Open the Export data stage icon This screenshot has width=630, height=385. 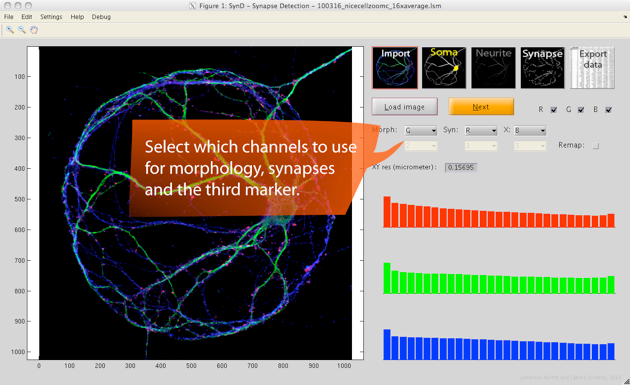pos(592,68)
